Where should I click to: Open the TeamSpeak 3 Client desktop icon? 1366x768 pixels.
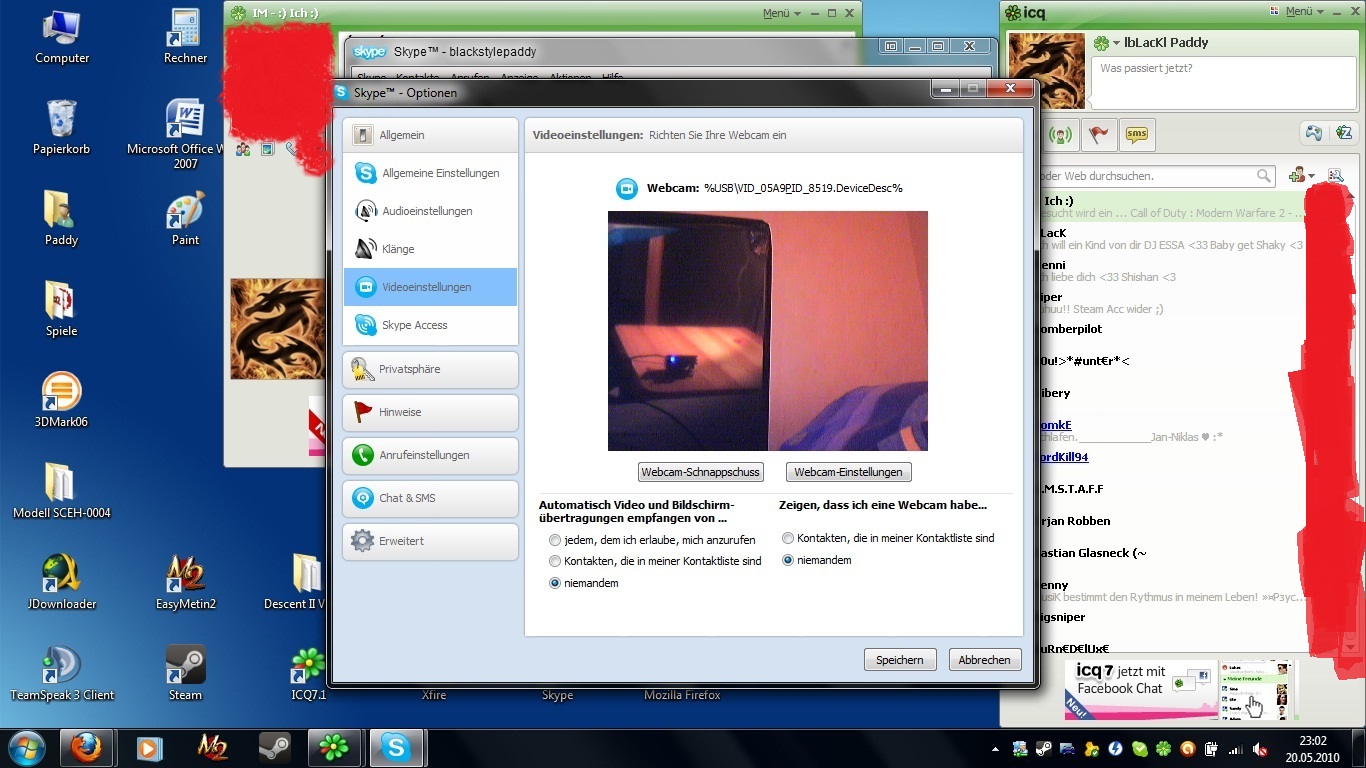tap(62, 673)
